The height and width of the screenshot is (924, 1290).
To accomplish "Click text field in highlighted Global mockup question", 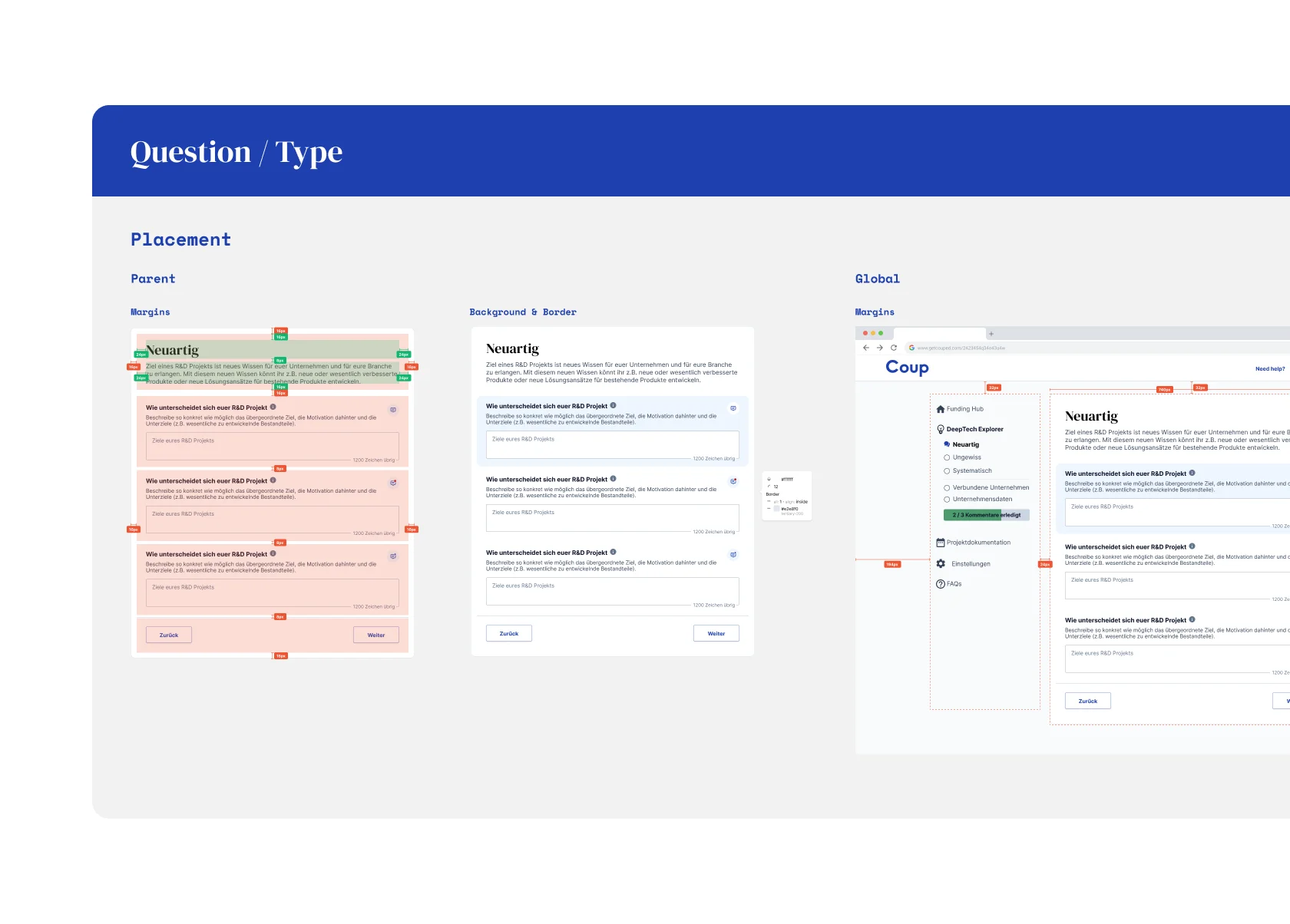I will tap(1177, 513).
